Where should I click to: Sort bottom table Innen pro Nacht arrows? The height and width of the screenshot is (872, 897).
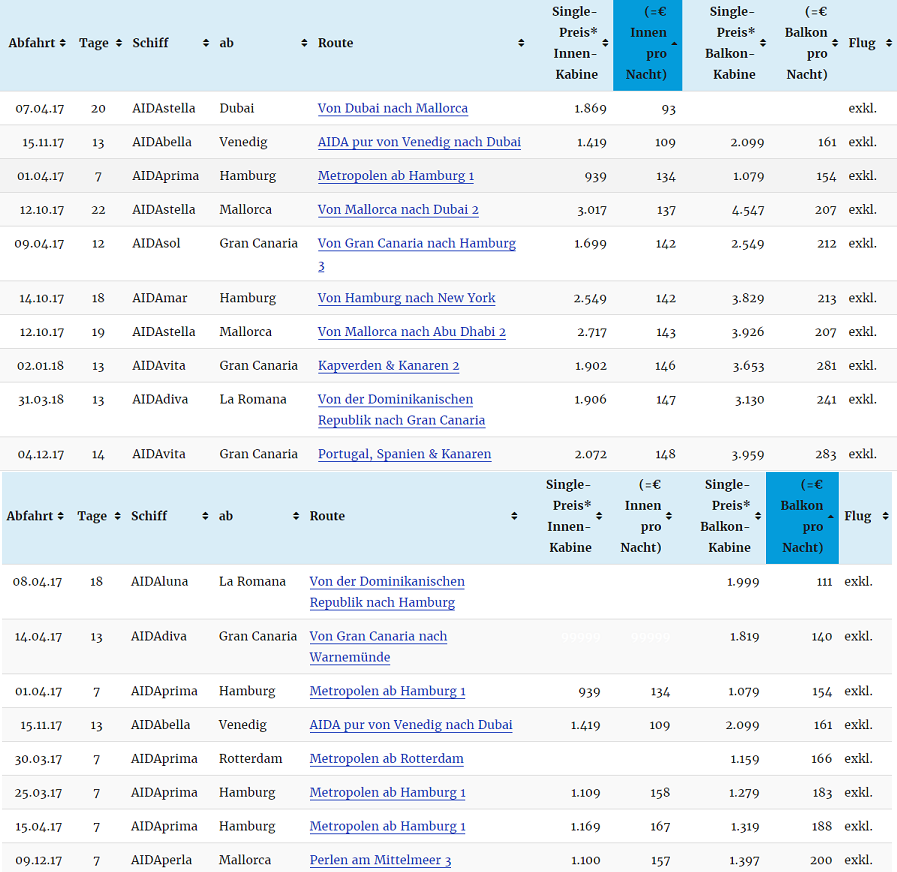click(668, 516)
